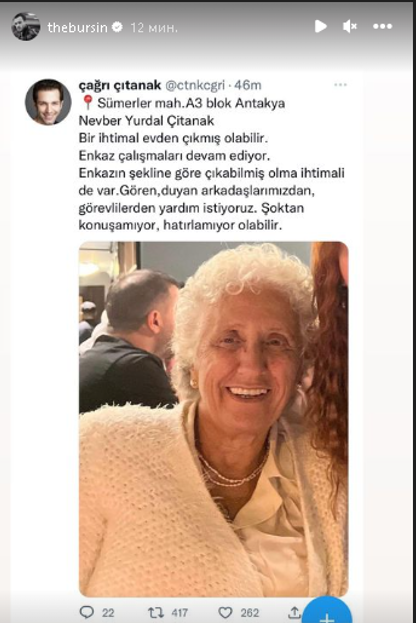The image size is (416, 623).
Task: Click the retweet arrows icon
Action: coord(156,612)
